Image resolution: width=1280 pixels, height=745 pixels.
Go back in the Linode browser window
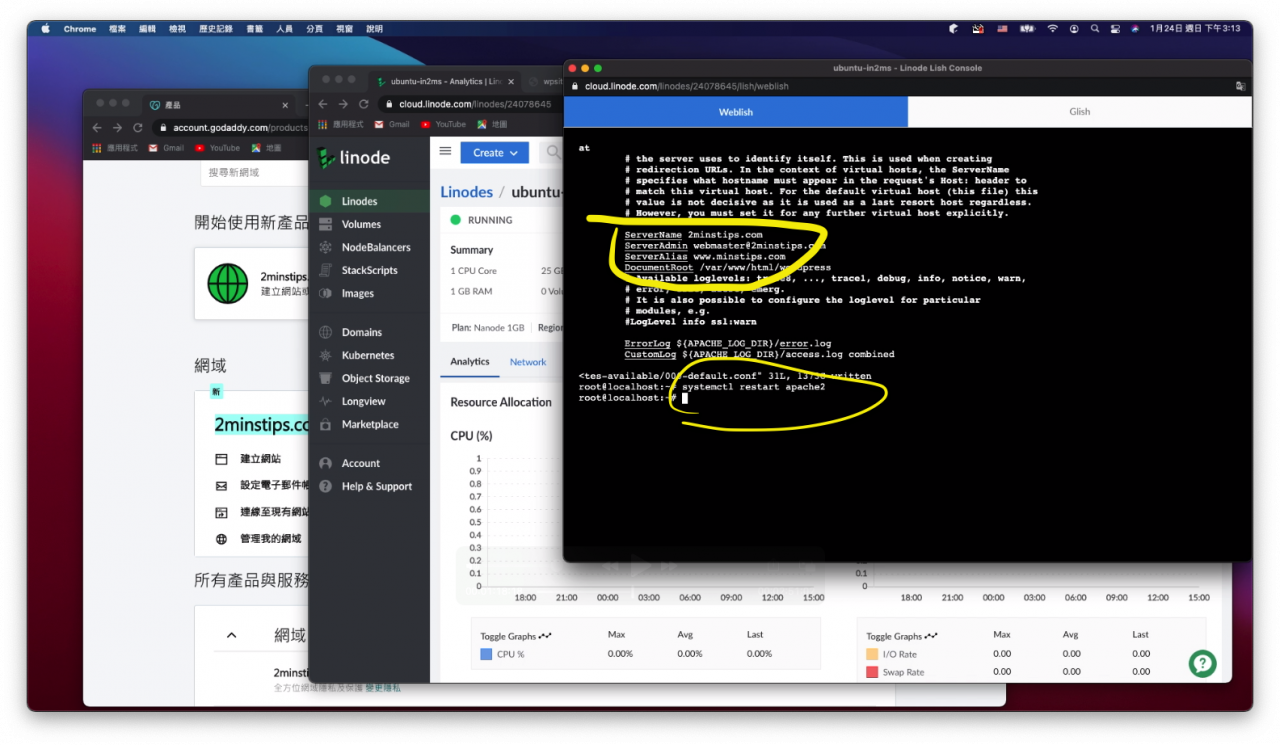(323, 104)
